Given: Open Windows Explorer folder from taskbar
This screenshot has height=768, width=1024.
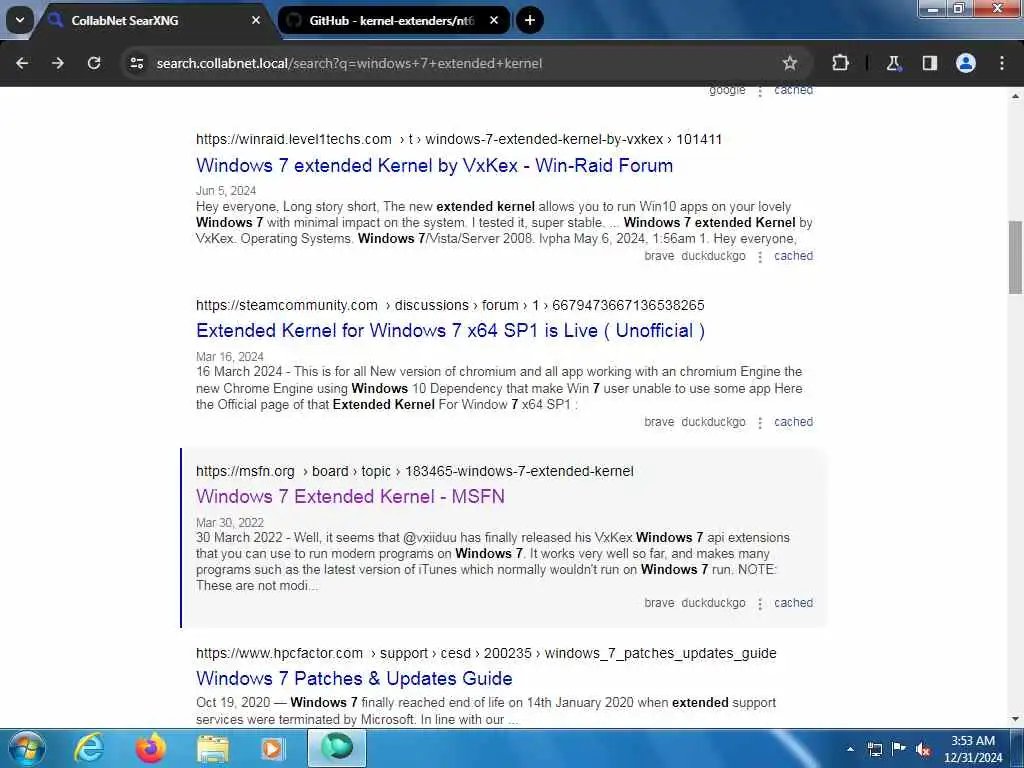Looking at the screenshot, I should coord(213,748).
